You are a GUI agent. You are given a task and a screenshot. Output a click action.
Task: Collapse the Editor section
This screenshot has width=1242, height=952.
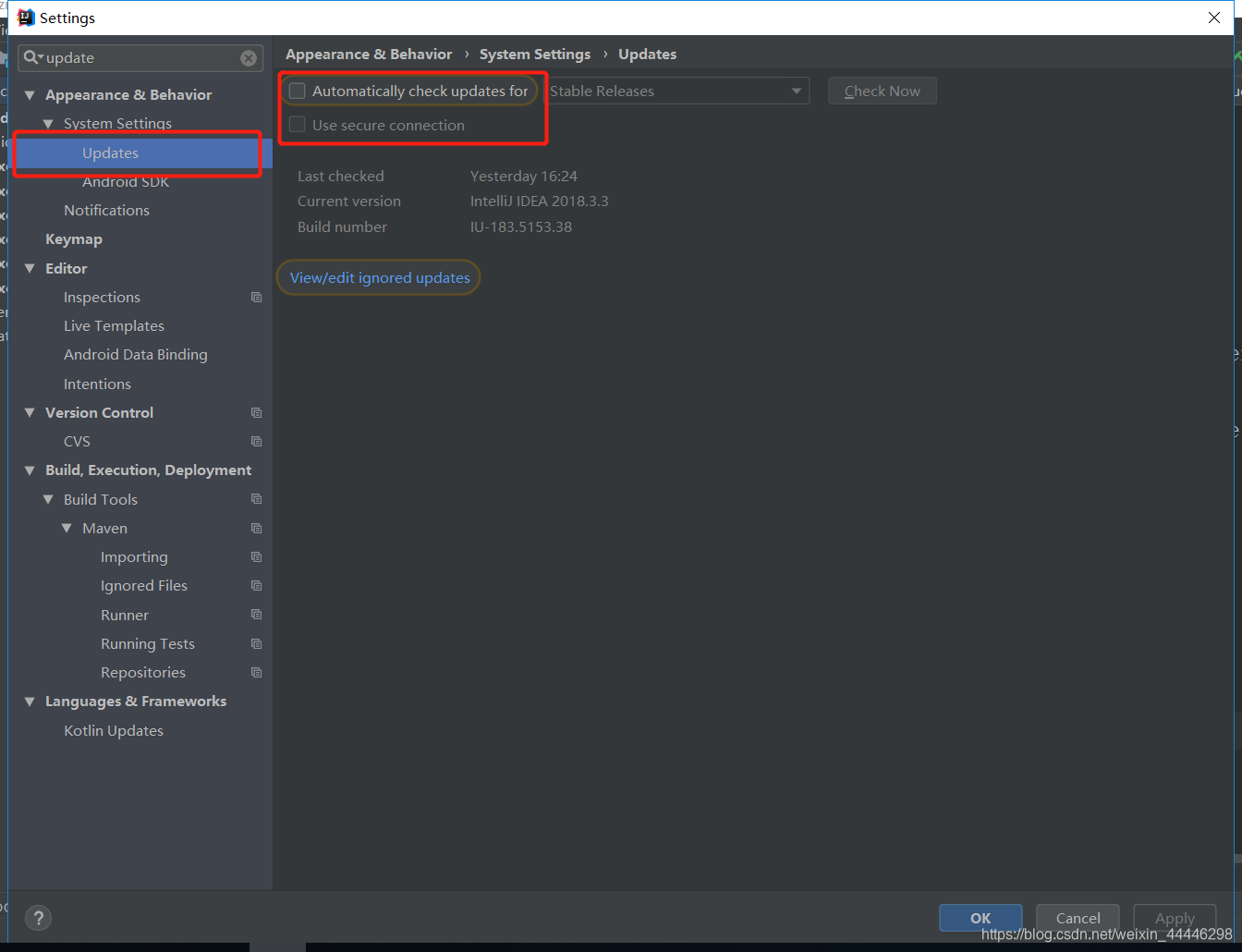(x=30, y=269)
